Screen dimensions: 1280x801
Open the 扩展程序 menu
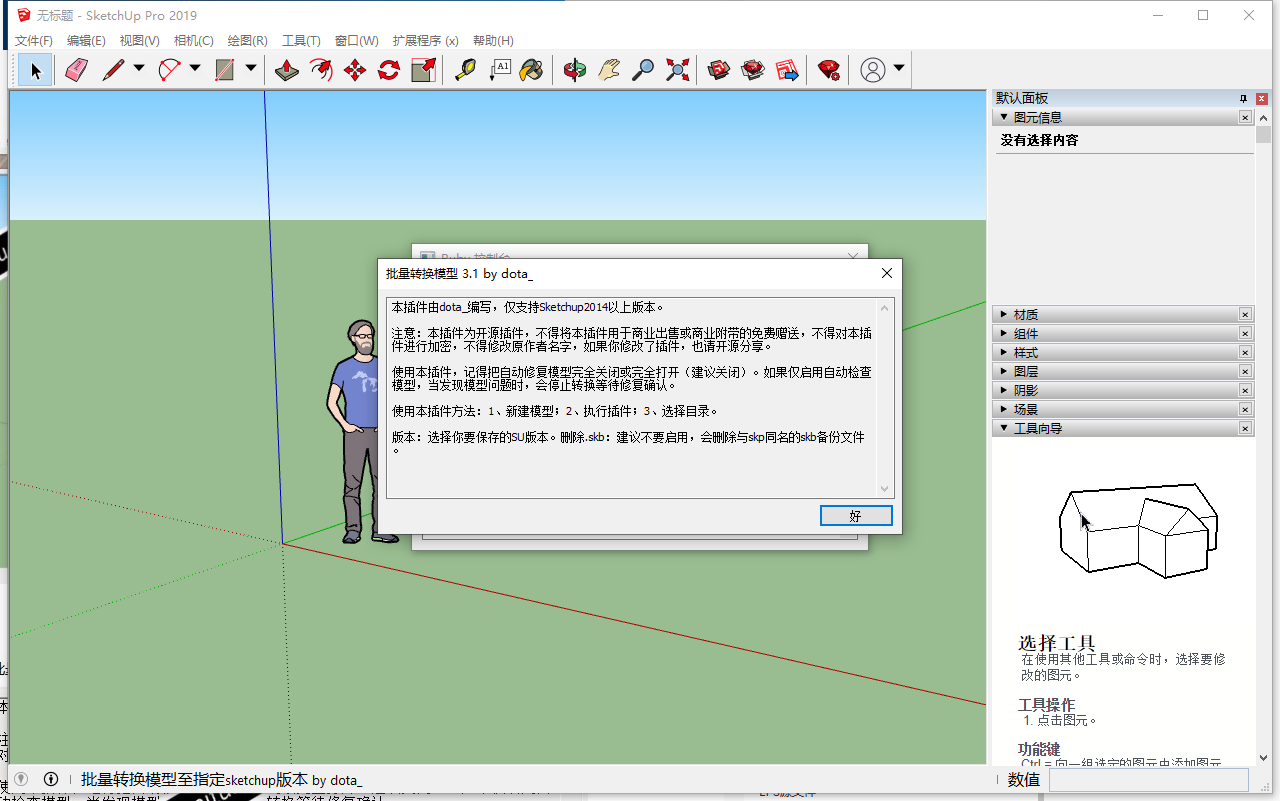point(425,41)
